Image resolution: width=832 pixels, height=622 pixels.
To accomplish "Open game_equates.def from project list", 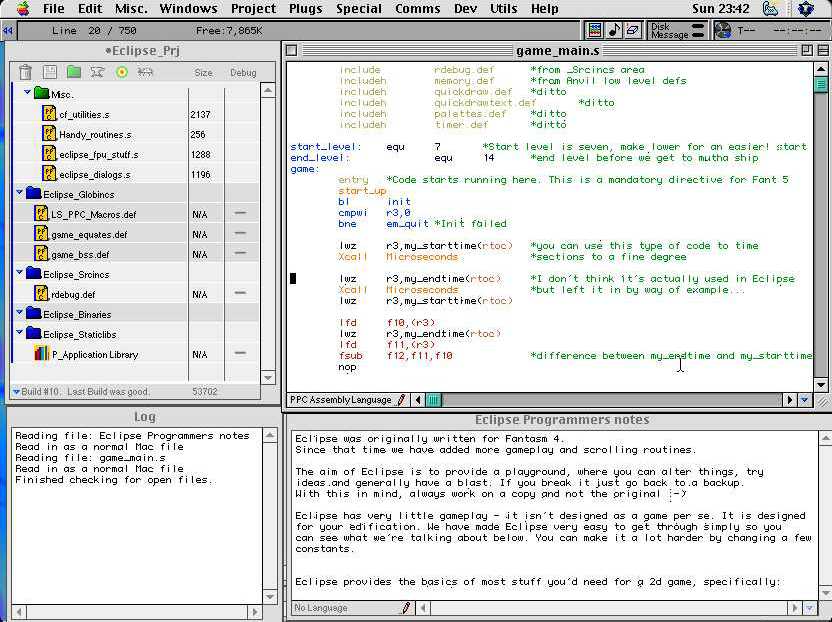I will [89, 234].
